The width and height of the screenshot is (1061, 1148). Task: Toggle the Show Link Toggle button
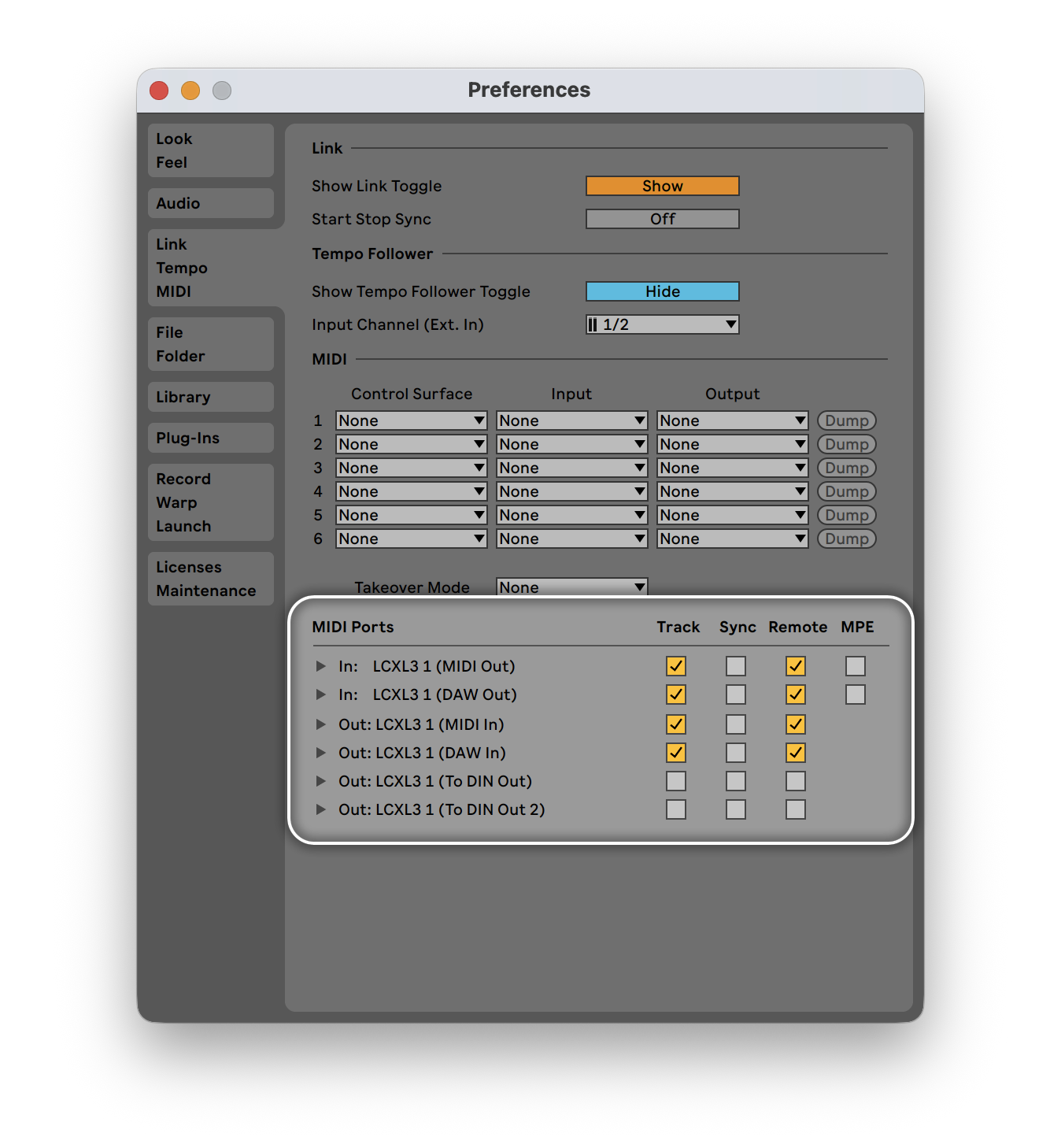(663, 186)
